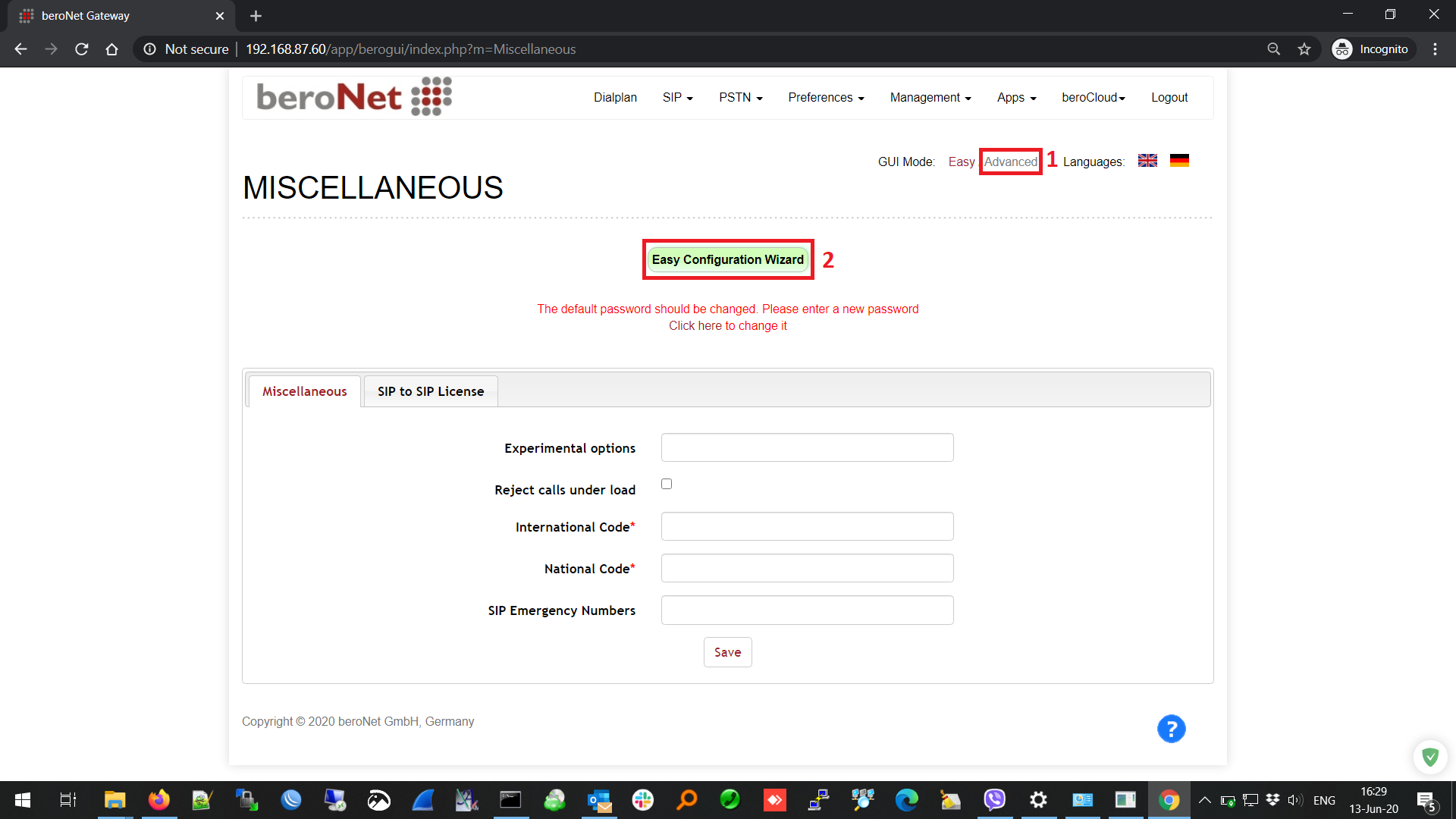1456x819 pixels.
Task: Switch language to the English flag
Action: (1147, 161)
